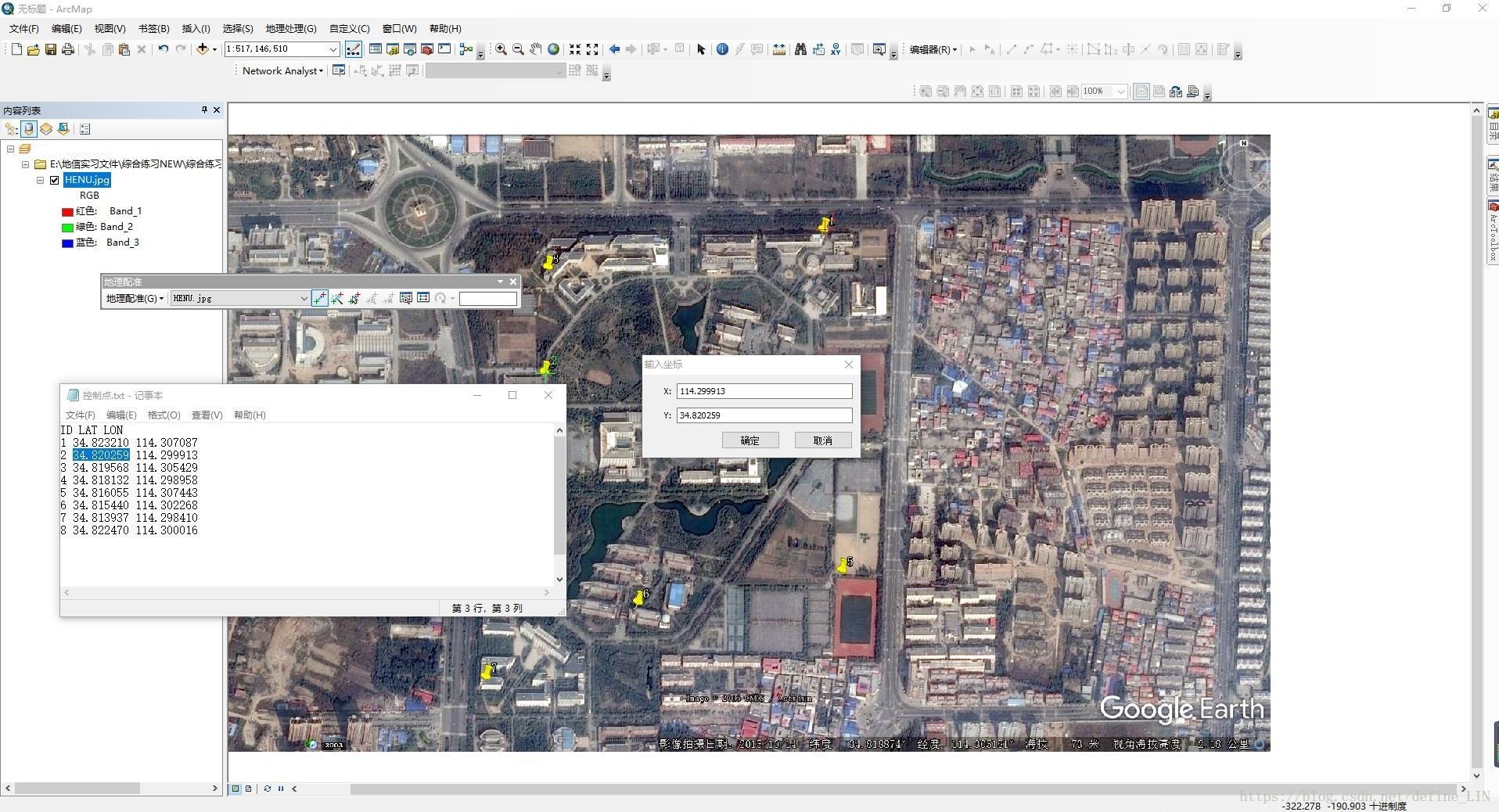Screen dimensions: 1499x812
Task: Save the map using the floppy disk icon
Action: 50,49
